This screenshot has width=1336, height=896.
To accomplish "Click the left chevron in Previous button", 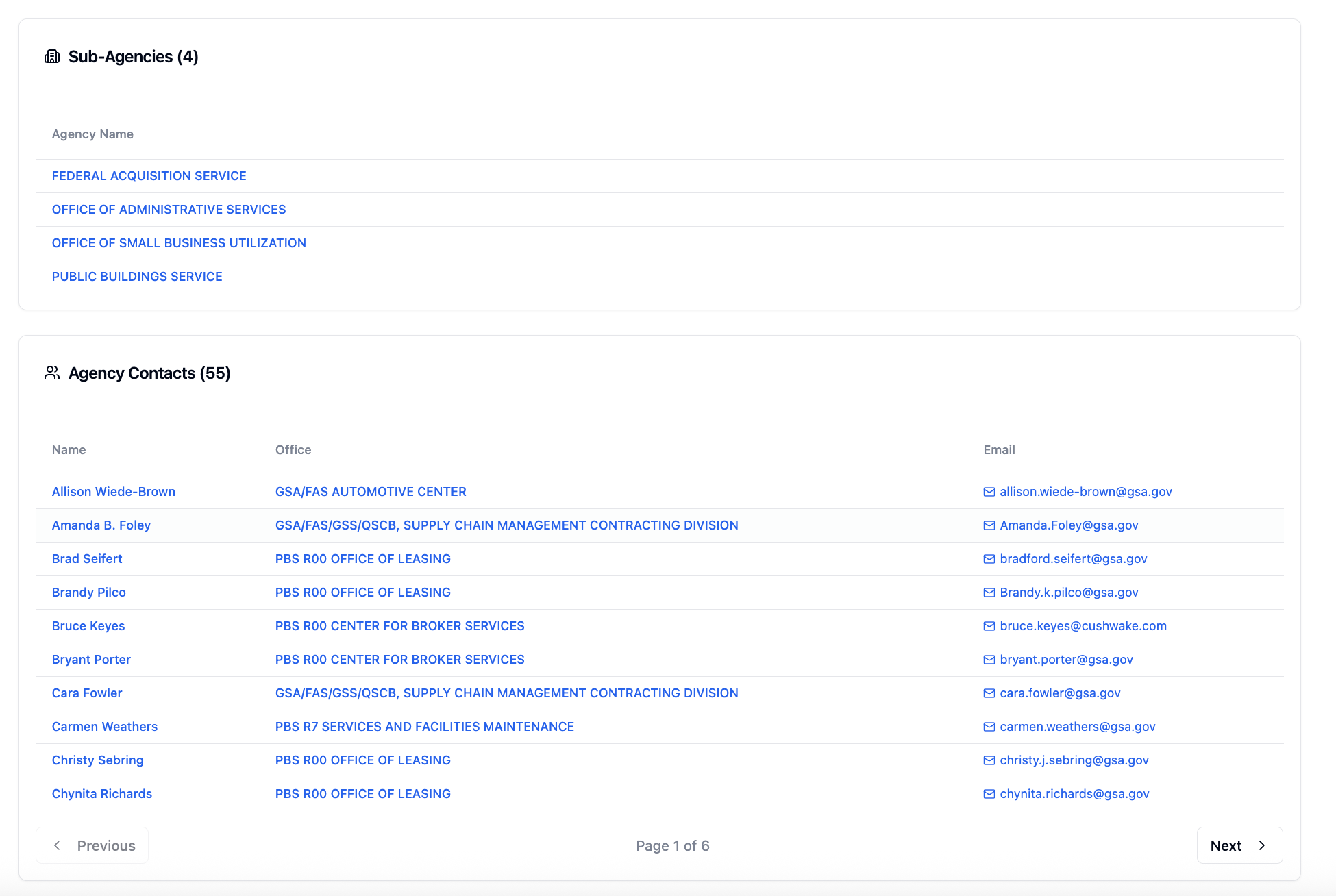I will [x=58, y=845].
